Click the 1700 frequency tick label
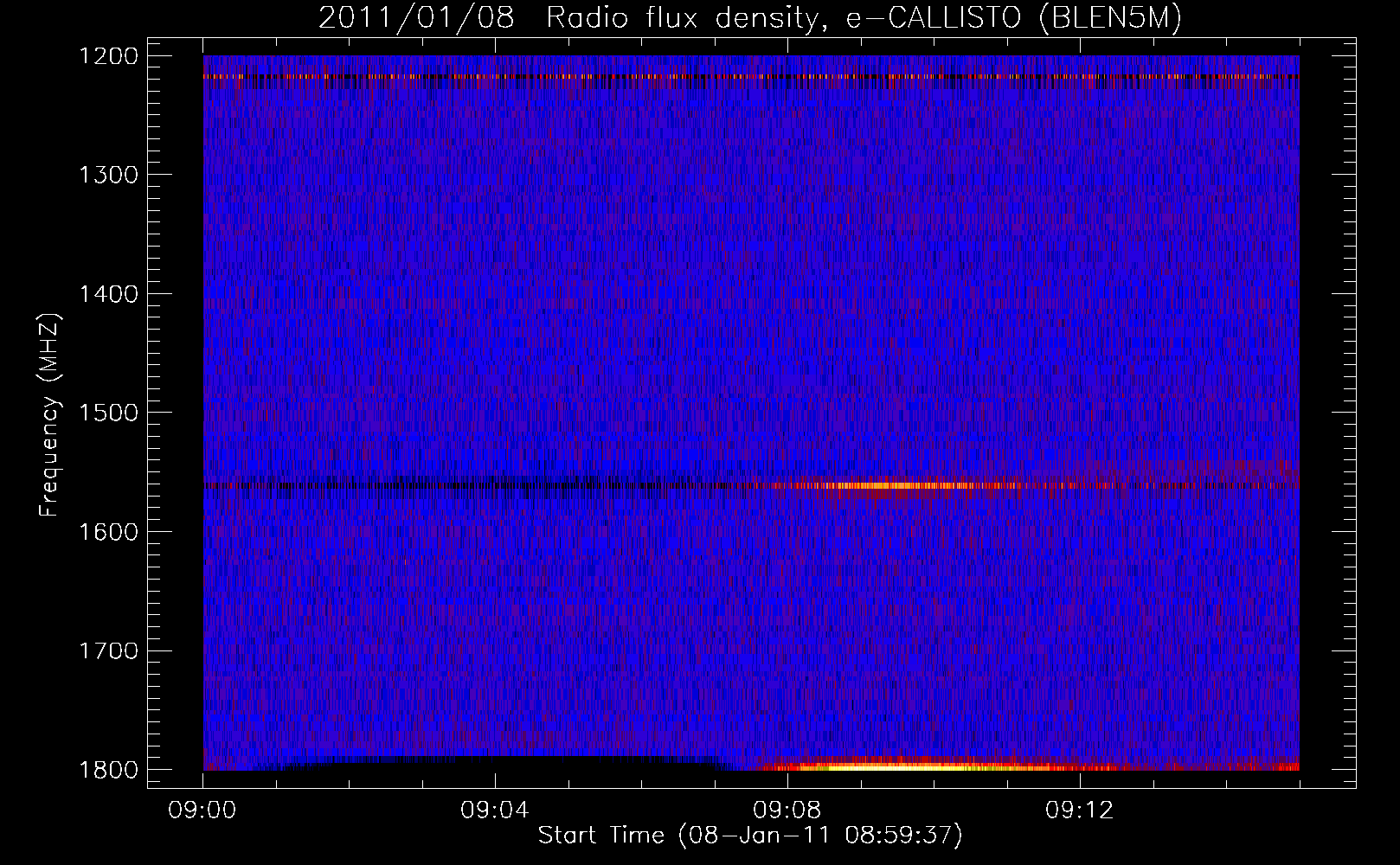The width and height of the screenshot is (1400, 865). pos(108,650)
